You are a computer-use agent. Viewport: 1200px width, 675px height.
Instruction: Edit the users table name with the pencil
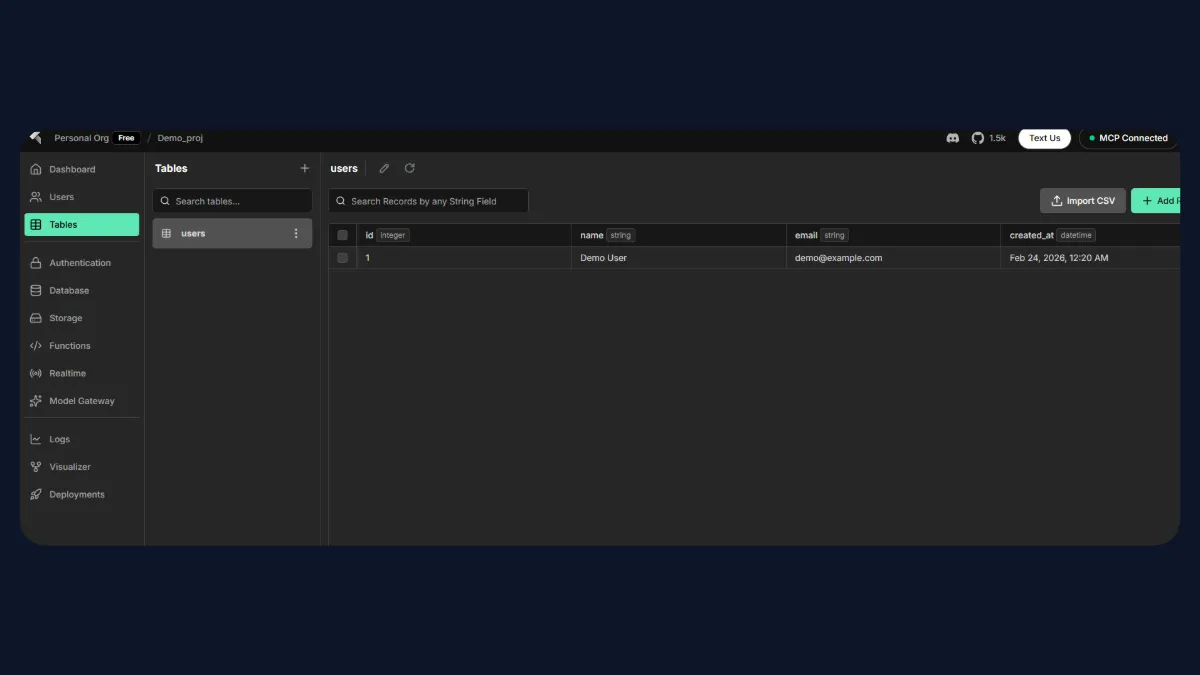(384, 168)
